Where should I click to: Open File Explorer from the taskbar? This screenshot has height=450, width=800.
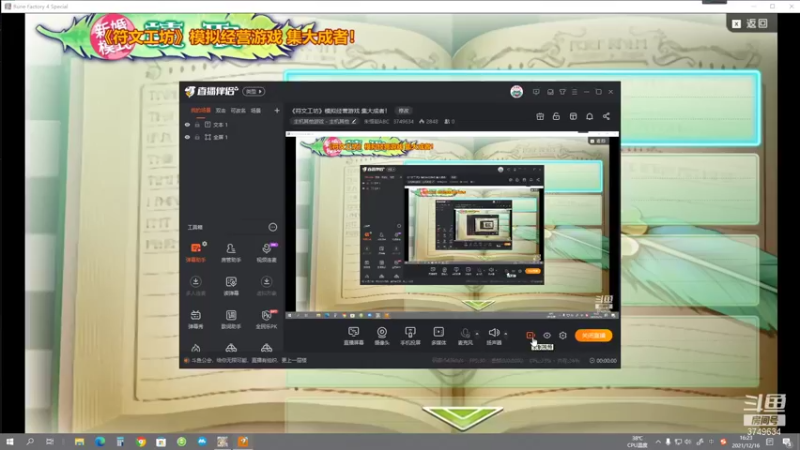coord(79,442)
